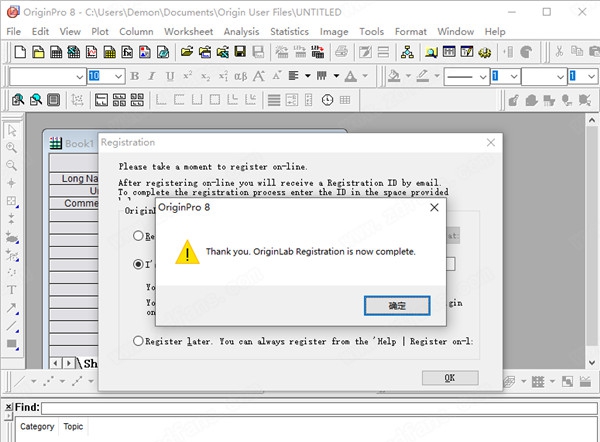Click the New Workbook icon
Image resolution: width=600 pixels, height=442 pixels.
pos(56,52)
